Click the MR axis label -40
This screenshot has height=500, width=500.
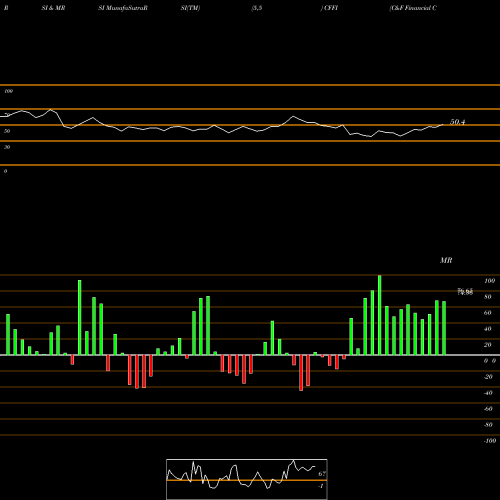click(488, 393)
